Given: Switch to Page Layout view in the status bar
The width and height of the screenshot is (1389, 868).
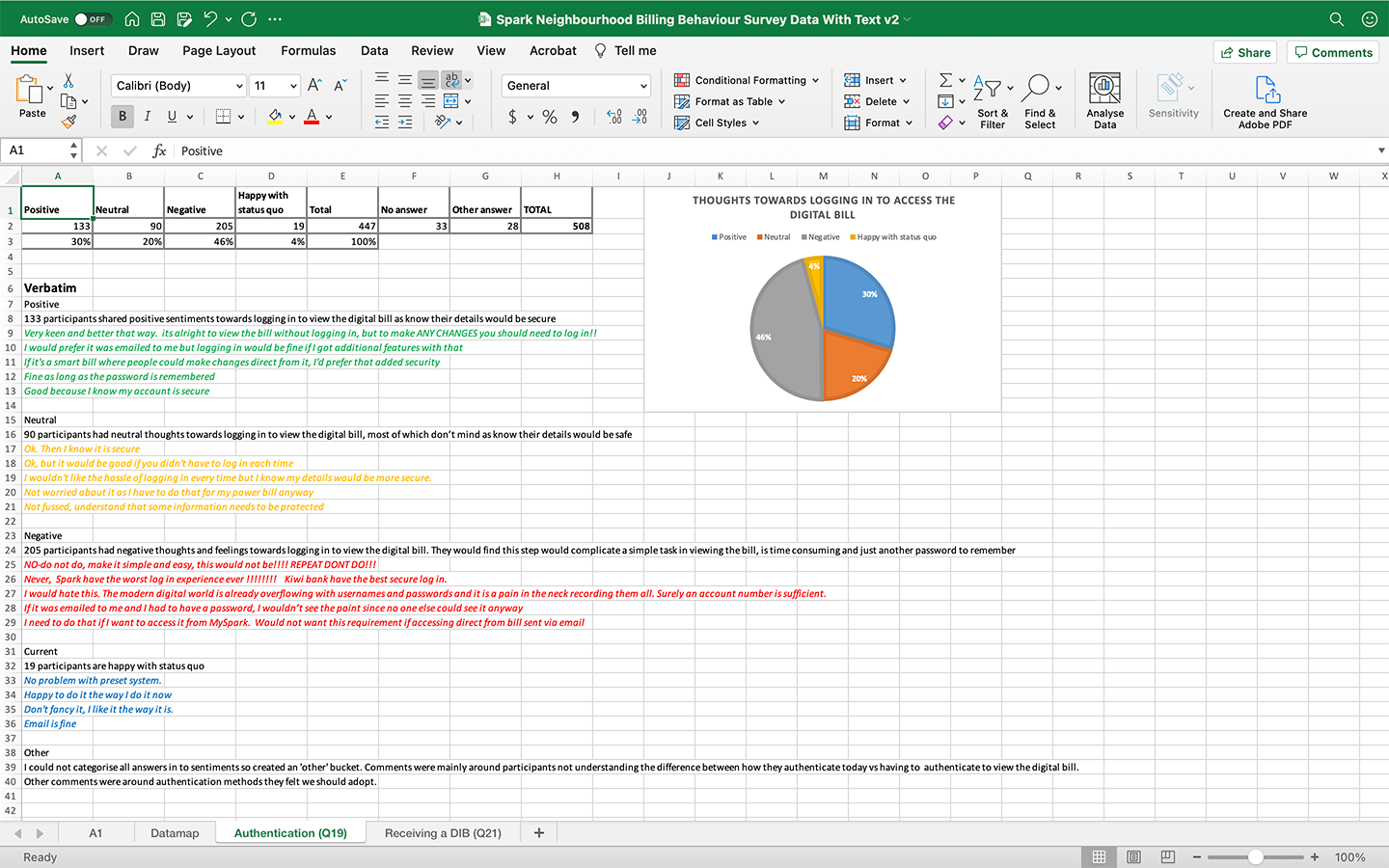Looking at the screenshot, I should (1133, 856).
